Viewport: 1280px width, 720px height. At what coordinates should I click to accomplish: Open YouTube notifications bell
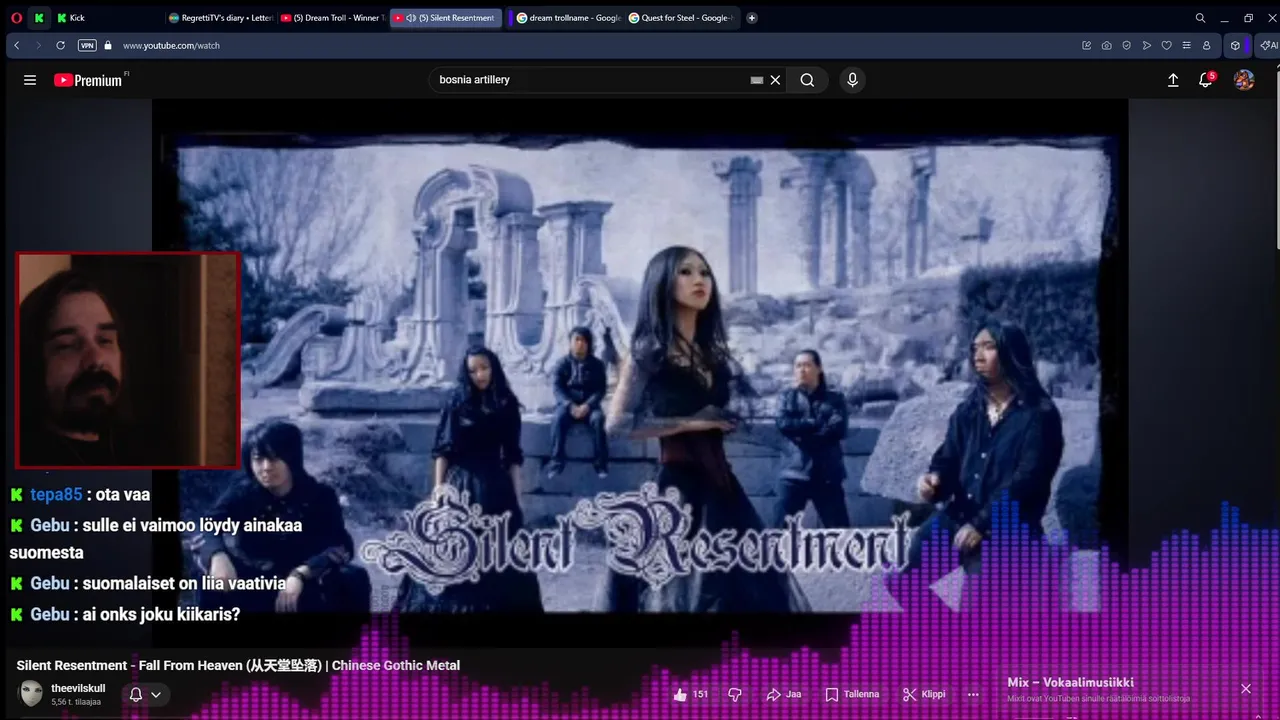tap(1206, 80)
